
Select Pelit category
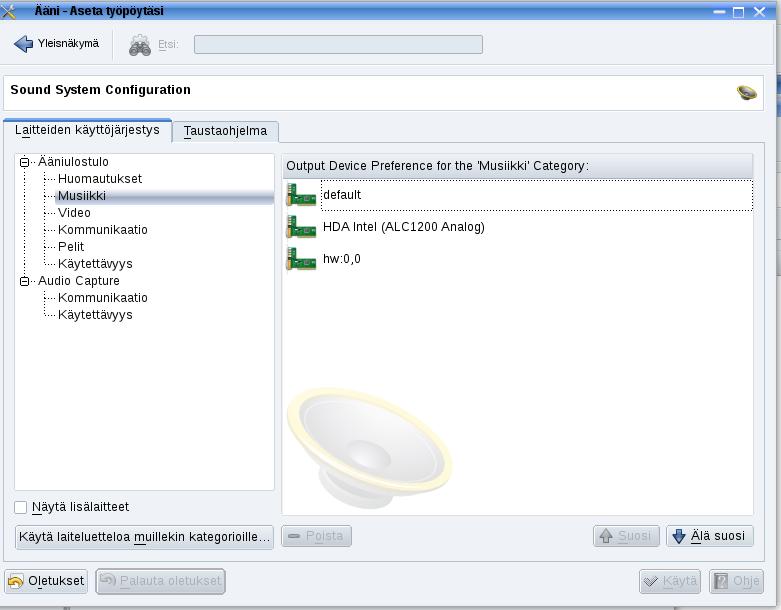point(71,246)
